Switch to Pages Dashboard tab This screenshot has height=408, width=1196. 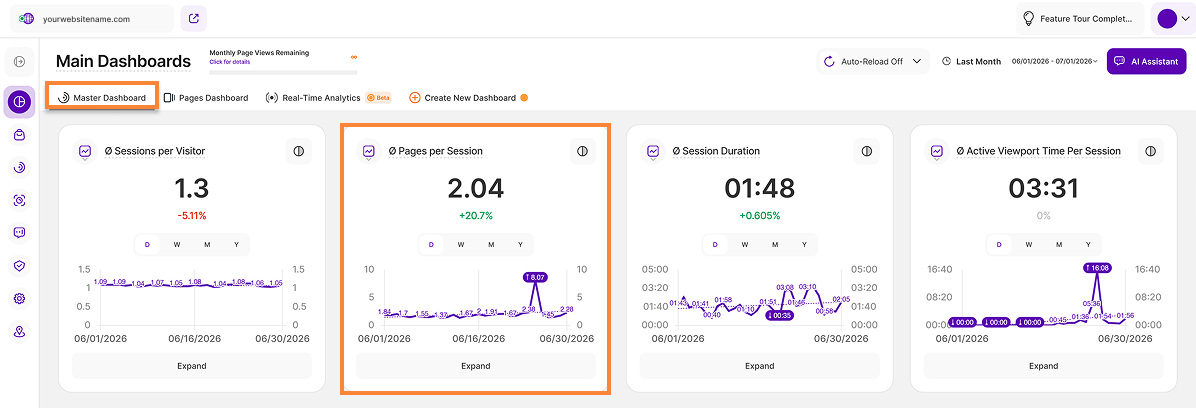click(x=207, y=98)
